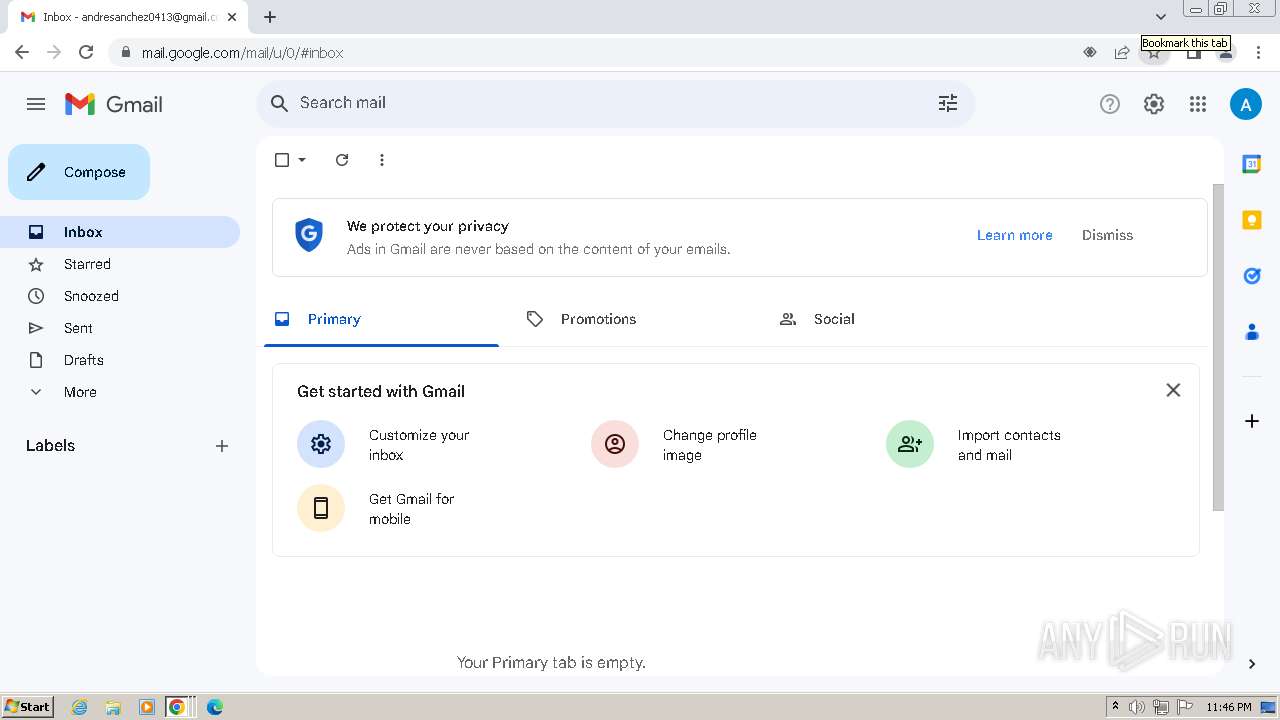Viewport: 1280px width, 720px height.
Task: Close the Get started with Gmail card
Action: 1173,390
